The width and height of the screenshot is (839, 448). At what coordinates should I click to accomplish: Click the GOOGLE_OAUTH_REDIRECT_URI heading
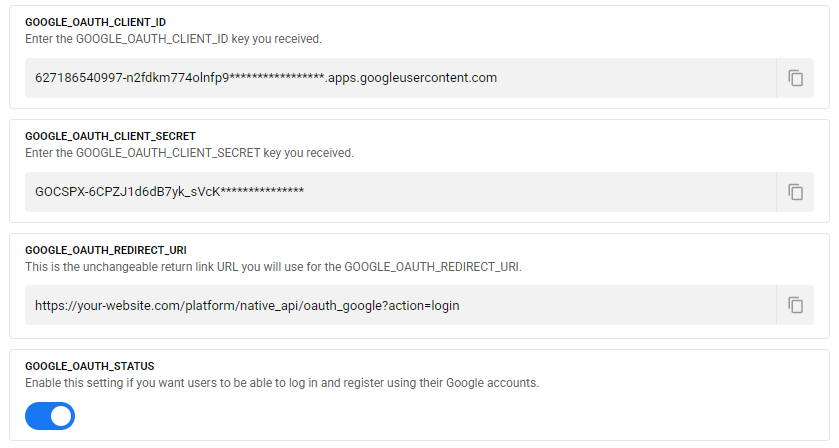[106, 250]
